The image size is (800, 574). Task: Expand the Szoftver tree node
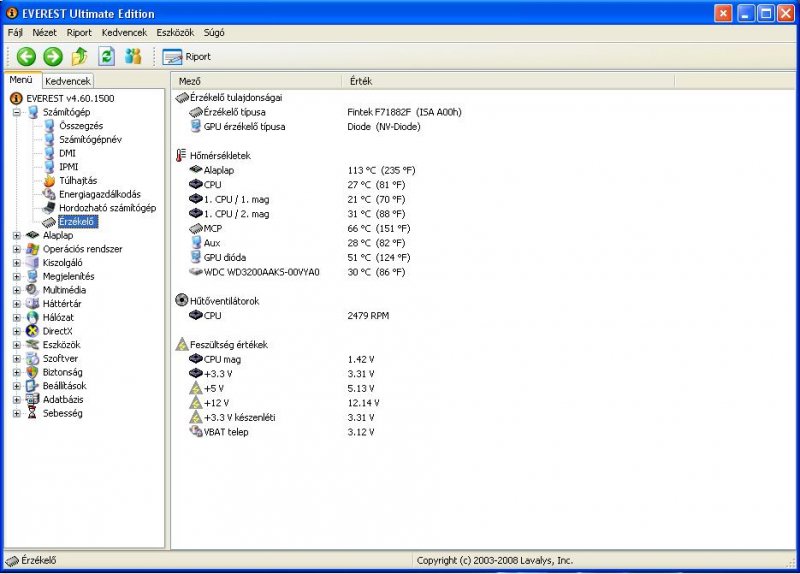17,359
